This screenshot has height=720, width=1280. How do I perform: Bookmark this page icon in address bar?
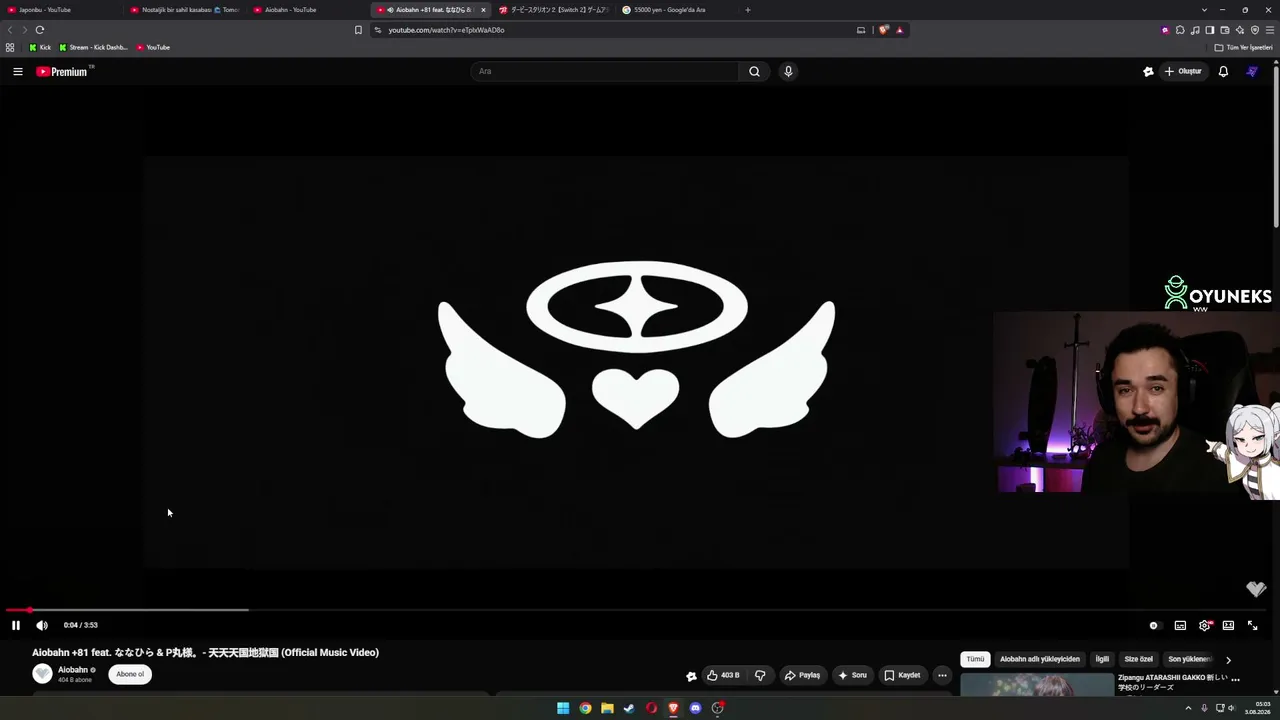pos(358,30)
